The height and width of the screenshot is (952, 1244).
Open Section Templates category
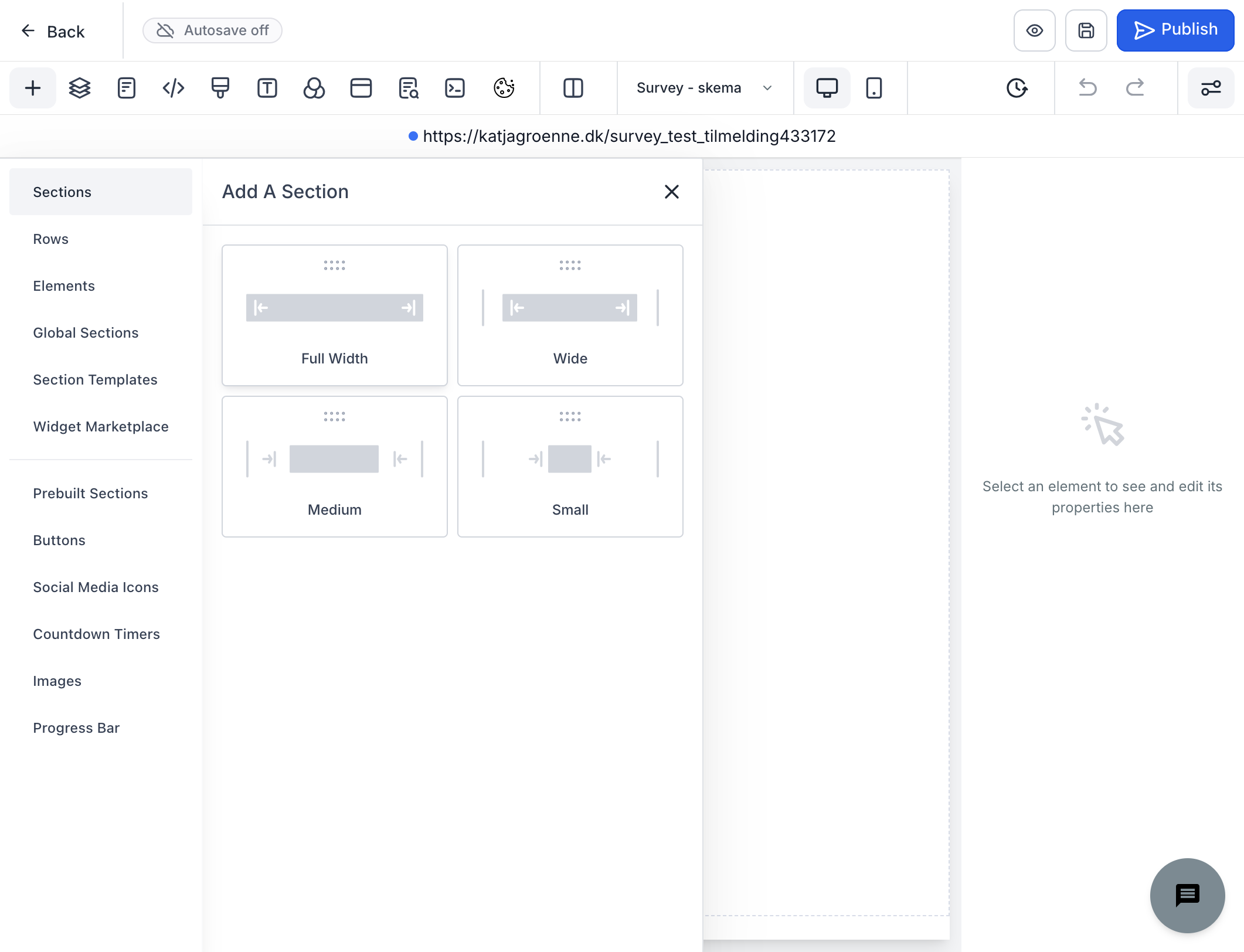(x=101, y=379)
